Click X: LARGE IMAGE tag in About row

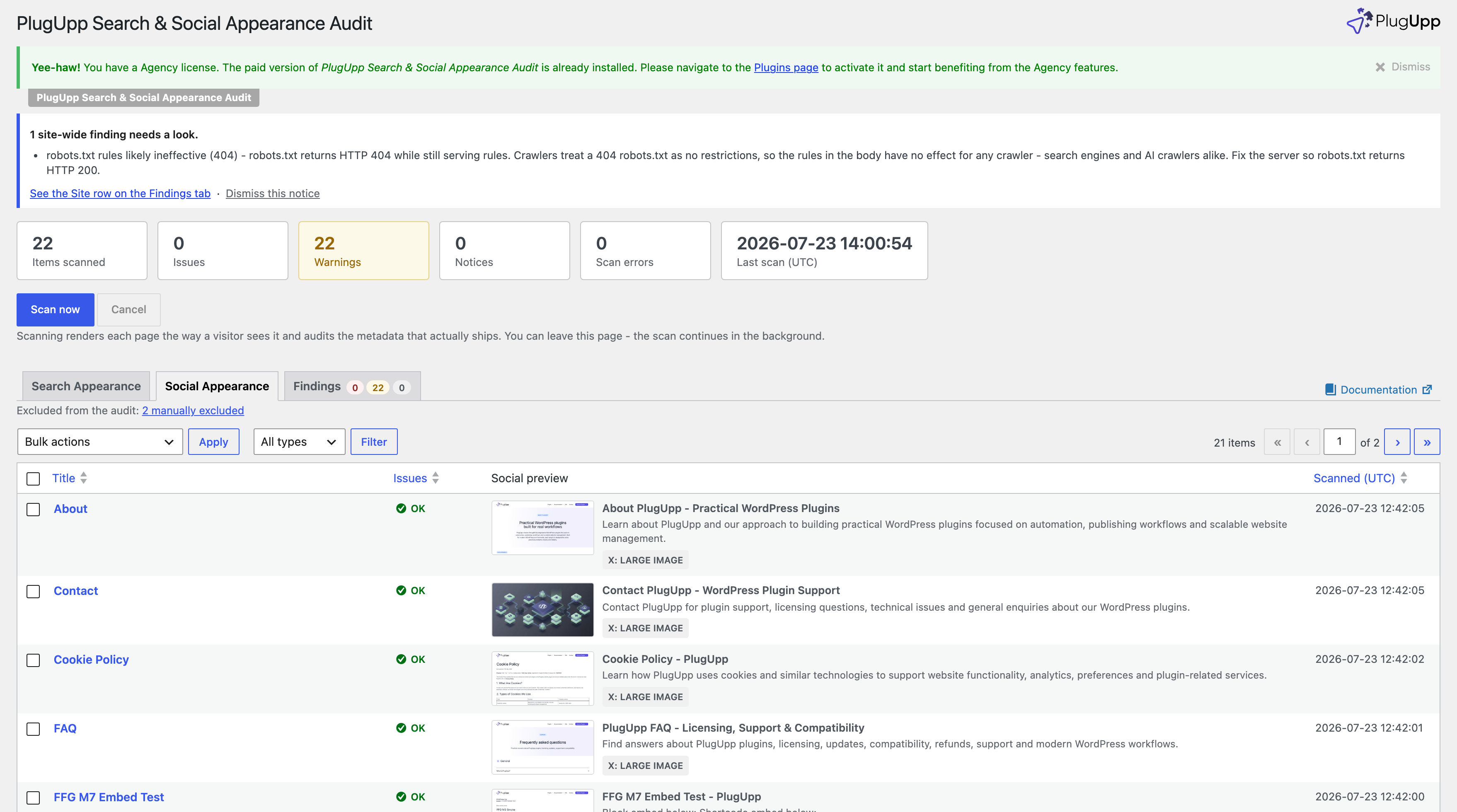point(645,561)
